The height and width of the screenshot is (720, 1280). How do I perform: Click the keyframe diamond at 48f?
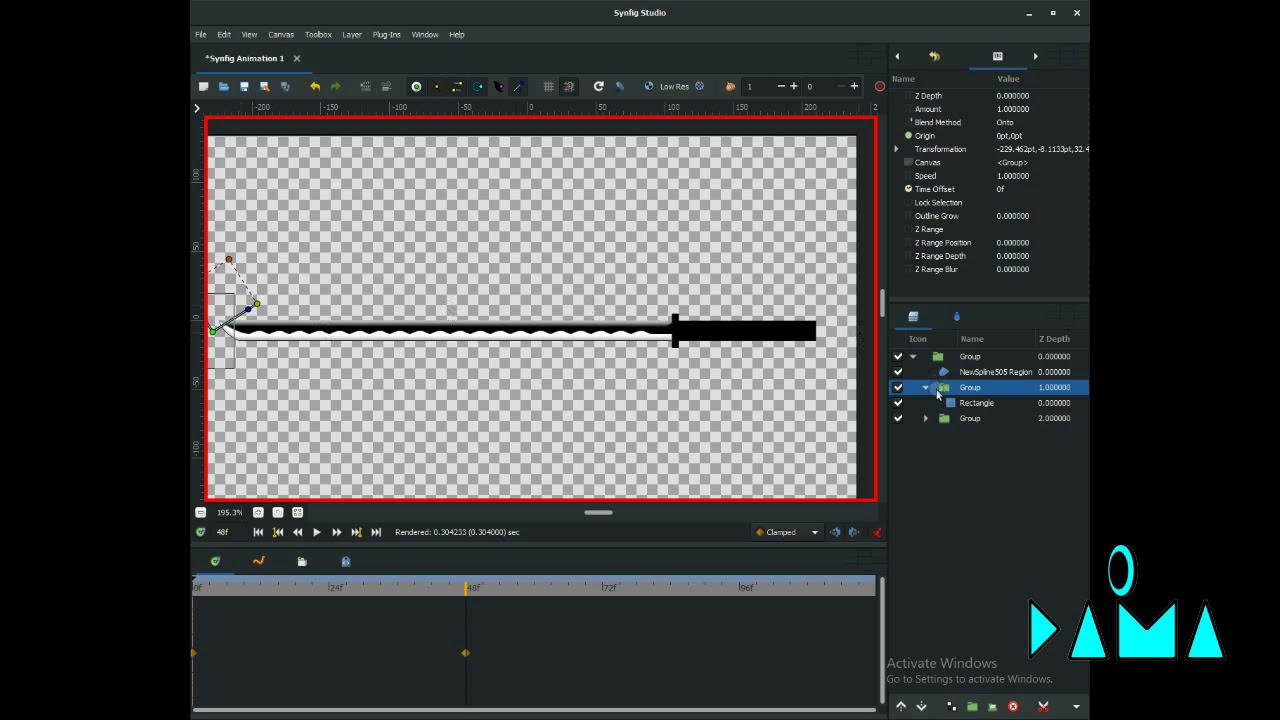(x=465, y=653)
